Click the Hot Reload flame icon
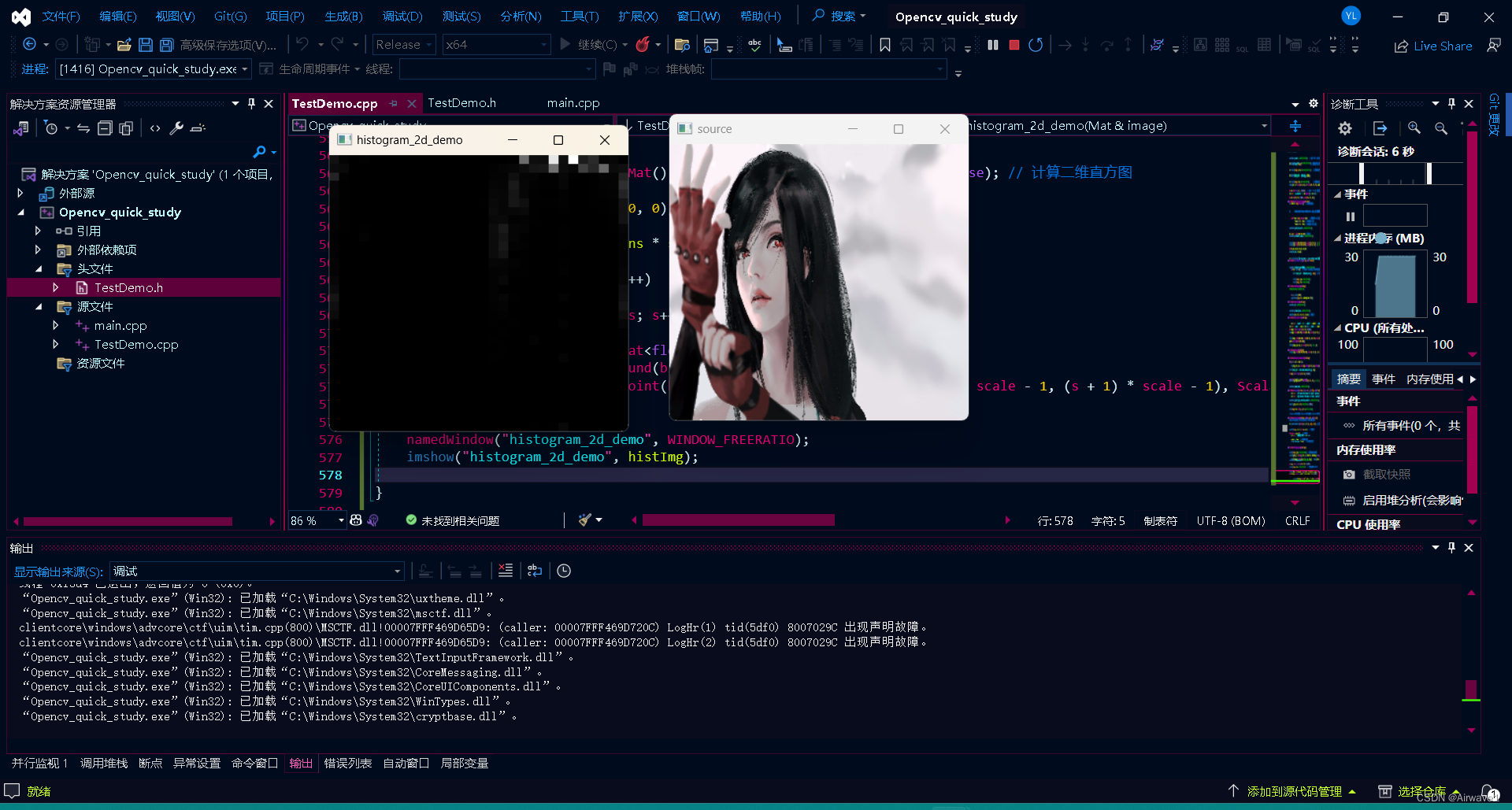Screen dimensions: 1512x810 [643, 45]
